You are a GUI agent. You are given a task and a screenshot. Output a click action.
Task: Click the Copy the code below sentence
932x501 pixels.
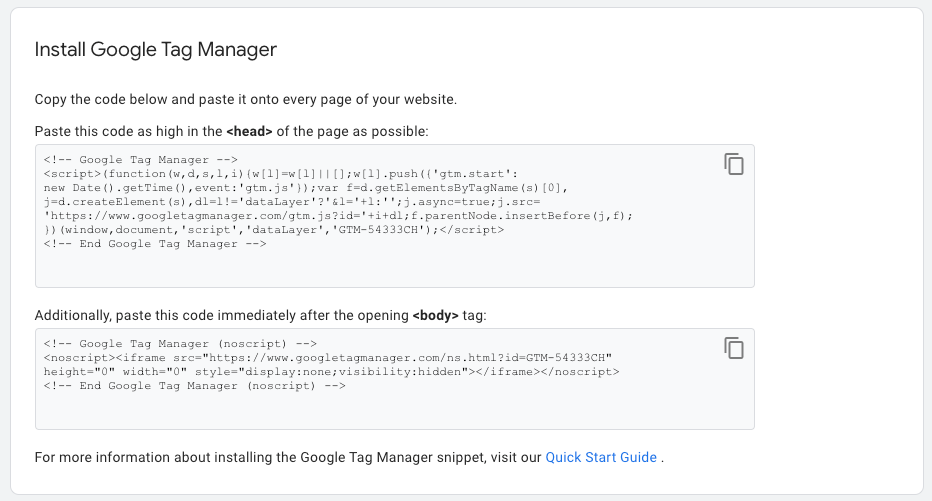click(x=245, y=99)
